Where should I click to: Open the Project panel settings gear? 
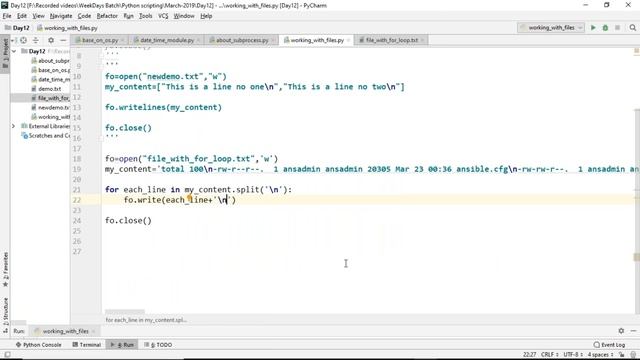[51, 40]
